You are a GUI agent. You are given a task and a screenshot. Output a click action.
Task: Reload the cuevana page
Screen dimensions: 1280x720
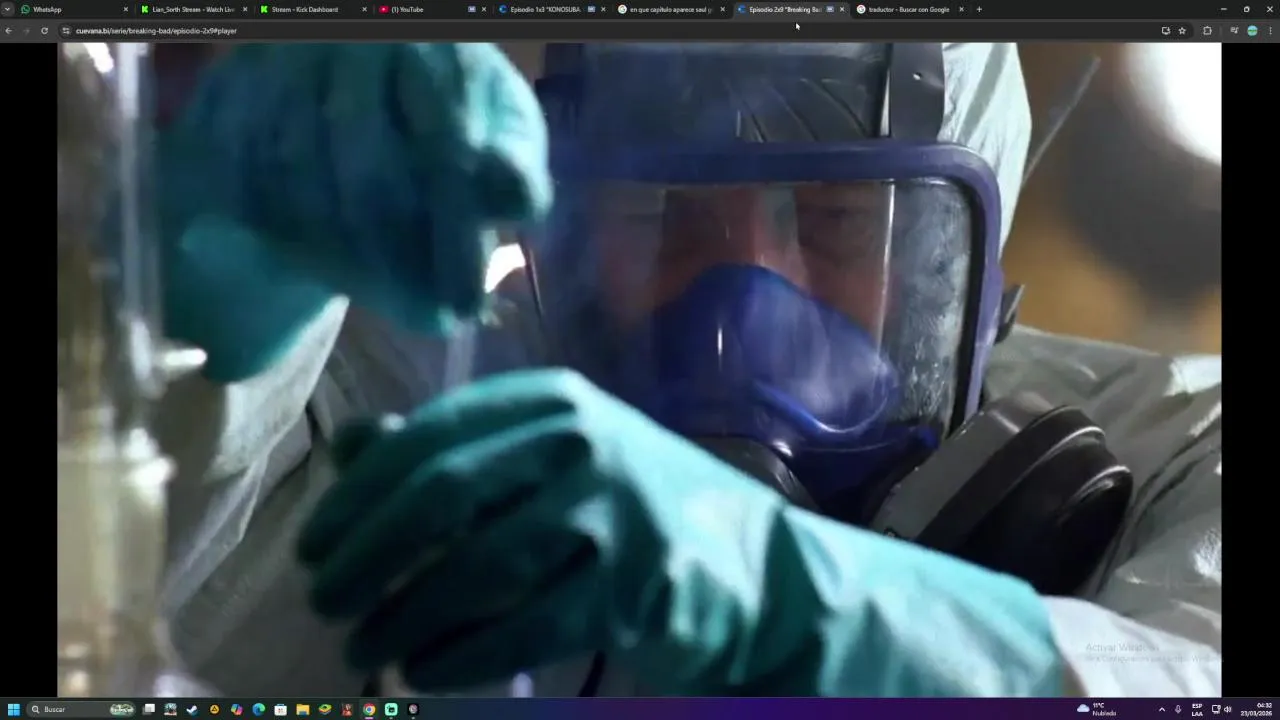coord(44,31)
